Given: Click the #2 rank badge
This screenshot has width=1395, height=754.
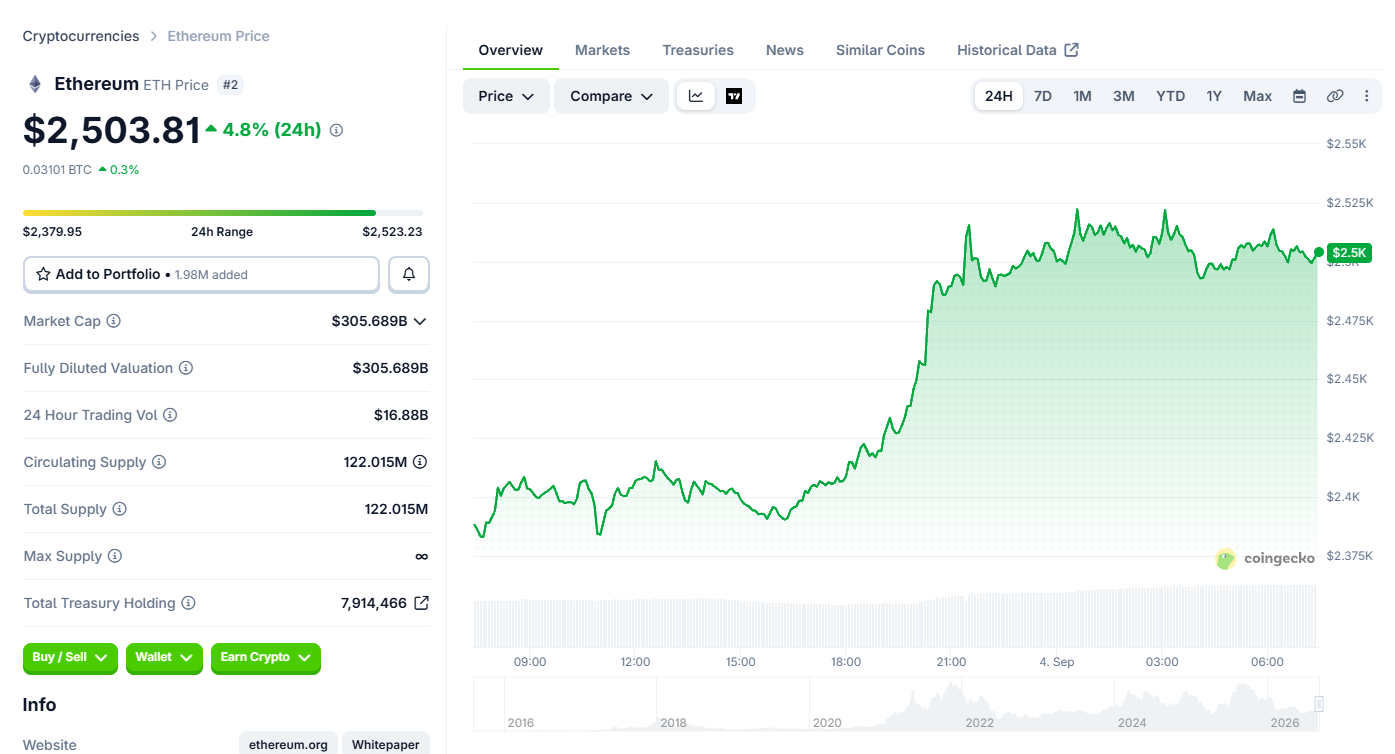Looking at the screenshot, I should (230, 85).
